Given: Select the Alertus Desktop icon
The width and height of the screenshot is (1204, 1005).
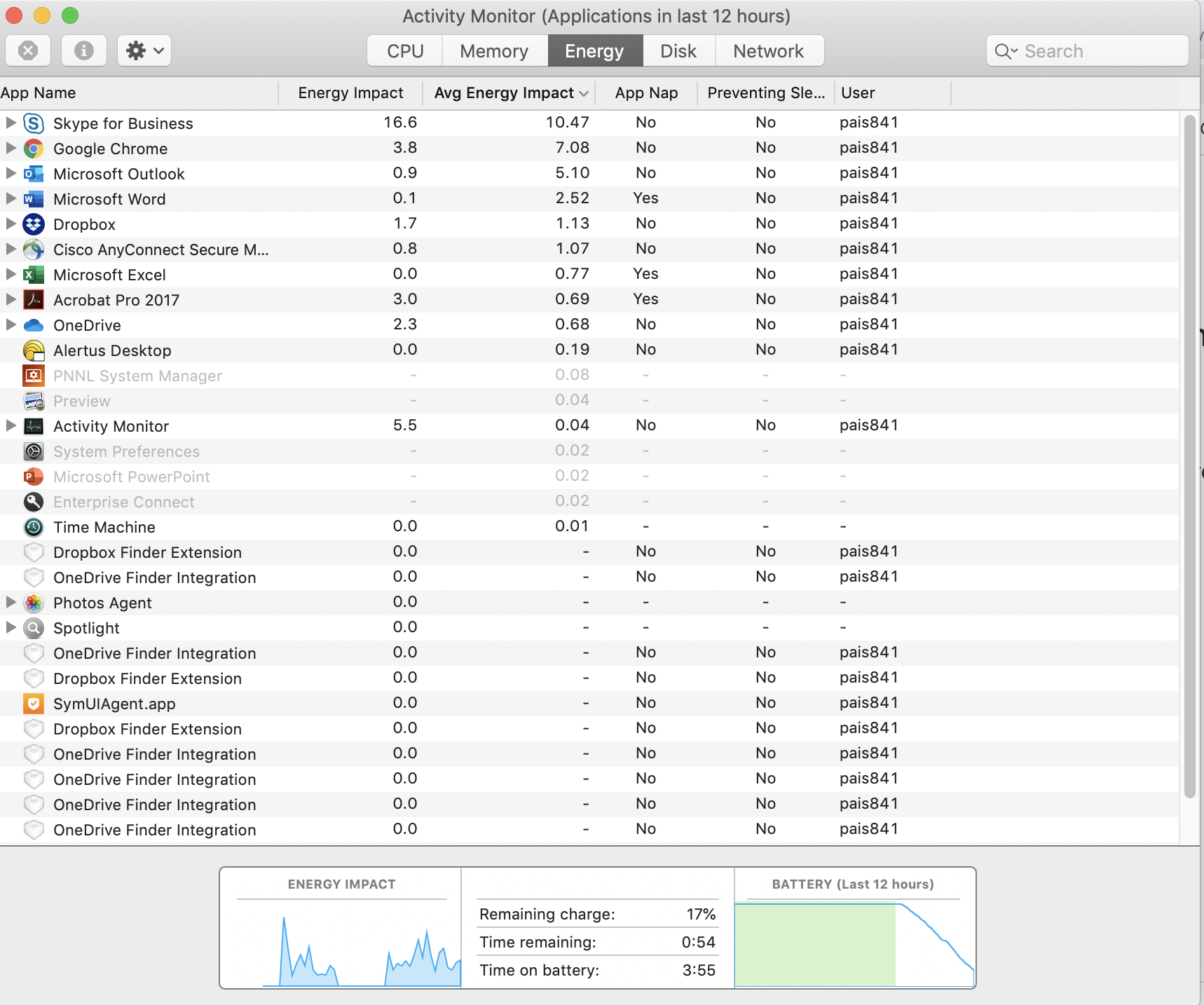Looking at the screenshot, I should point(34,350).
